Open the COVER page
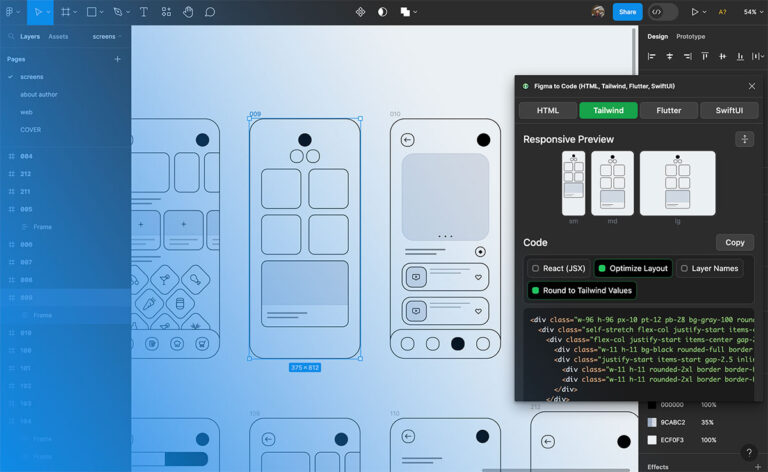This screenshot has height=472, width=768. [30, 130]
